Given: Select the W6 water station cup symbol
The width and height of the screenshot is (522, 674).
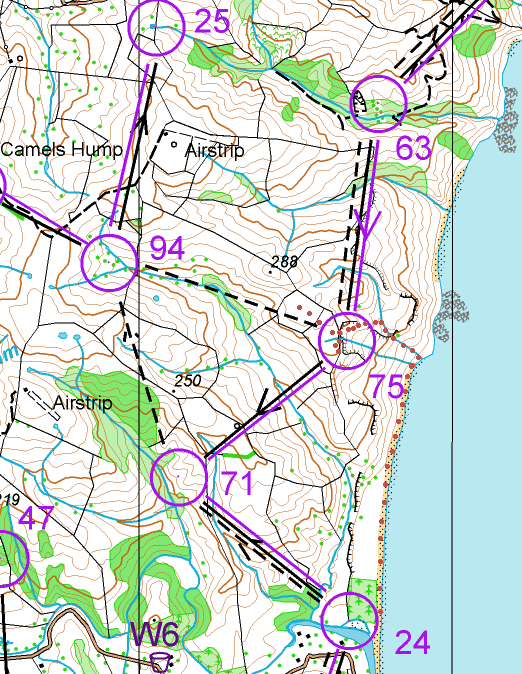Looking at the screenshot, I should [160, 662].
